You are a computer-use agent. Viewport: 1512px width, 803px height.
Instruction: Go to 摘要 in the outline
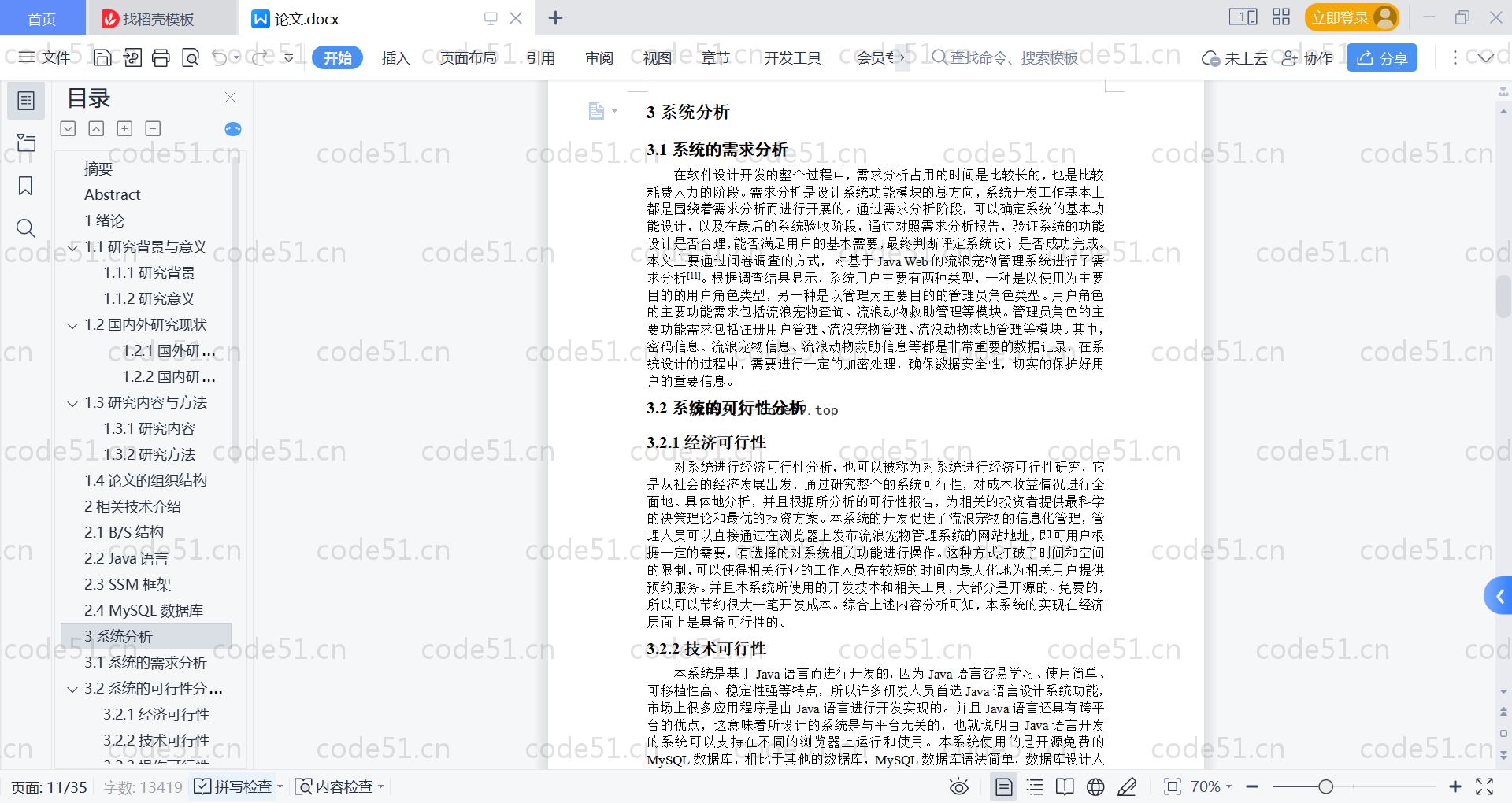[98, 168]
